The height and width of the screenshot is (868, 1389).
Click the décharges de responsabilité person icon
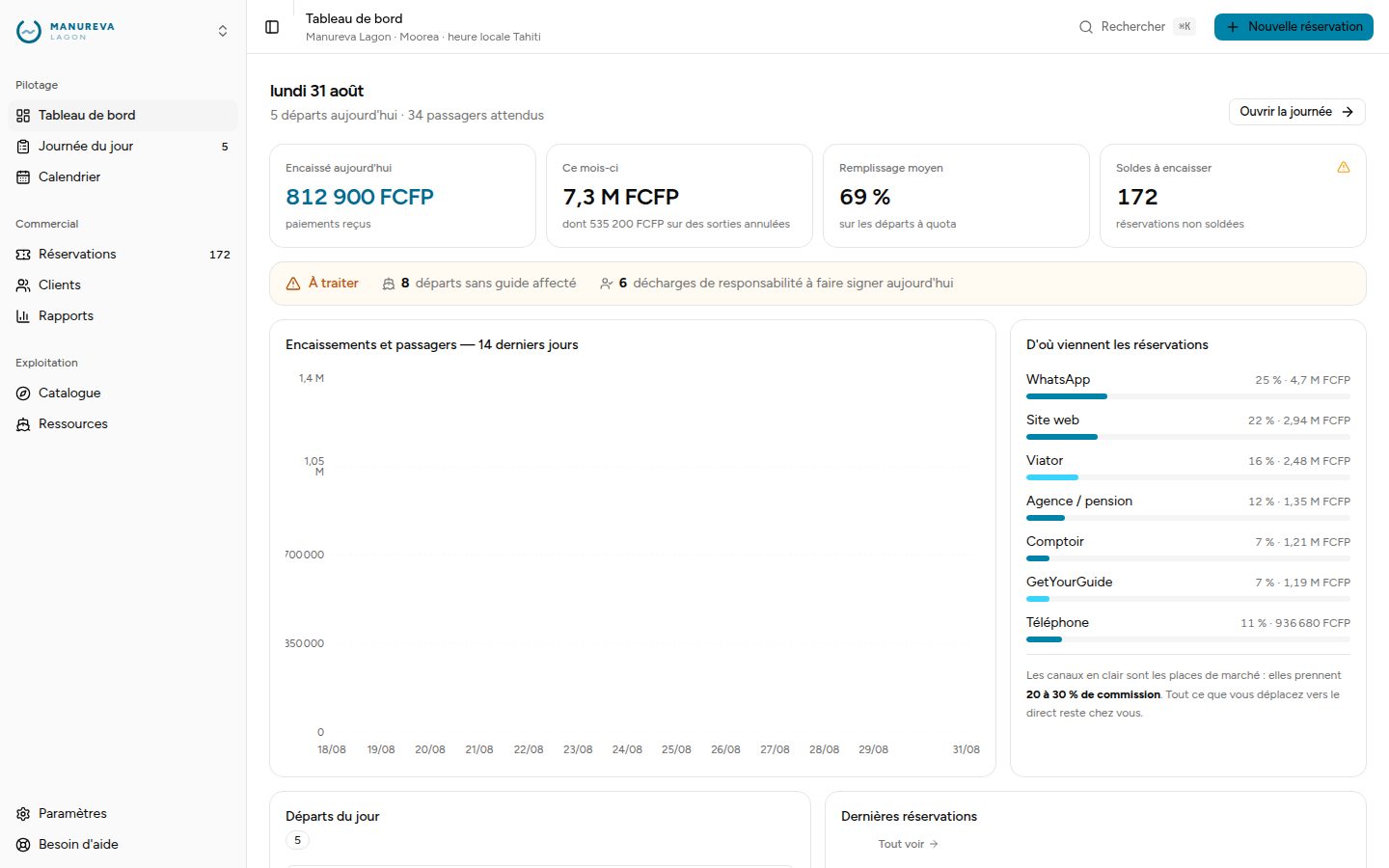607,284
